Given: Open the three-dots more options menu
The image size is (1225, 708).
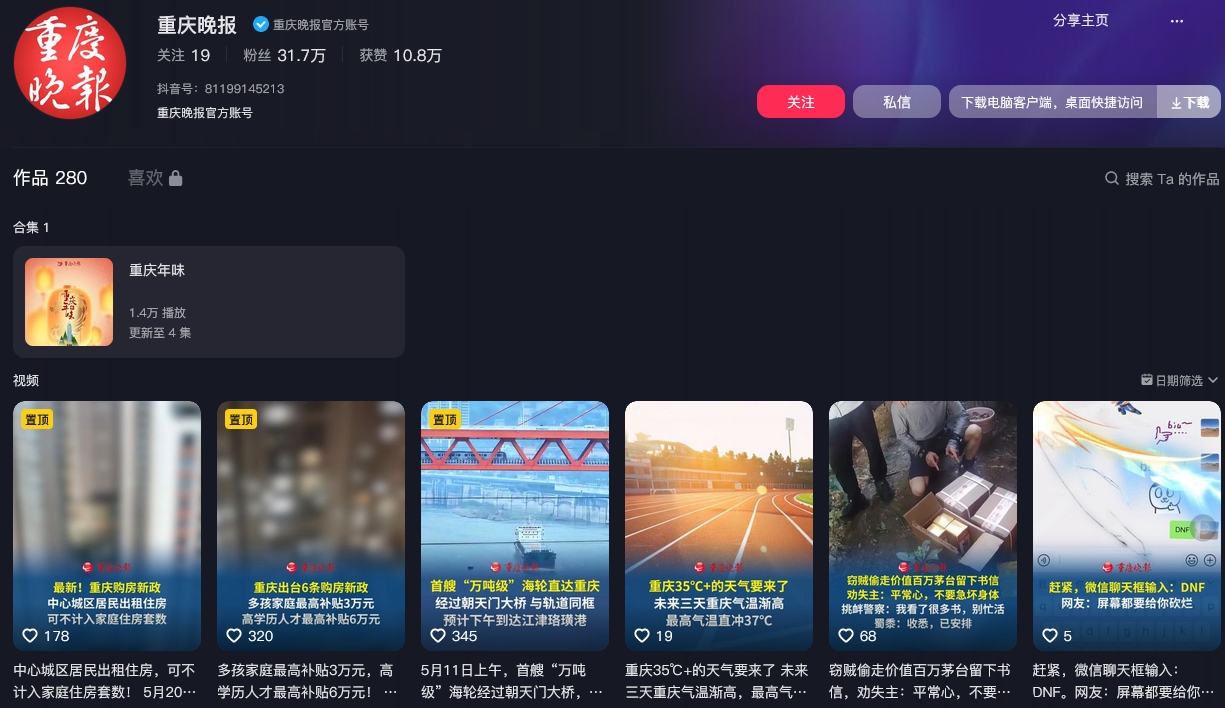Looking at the screenshot, I should pos(1177,21).
